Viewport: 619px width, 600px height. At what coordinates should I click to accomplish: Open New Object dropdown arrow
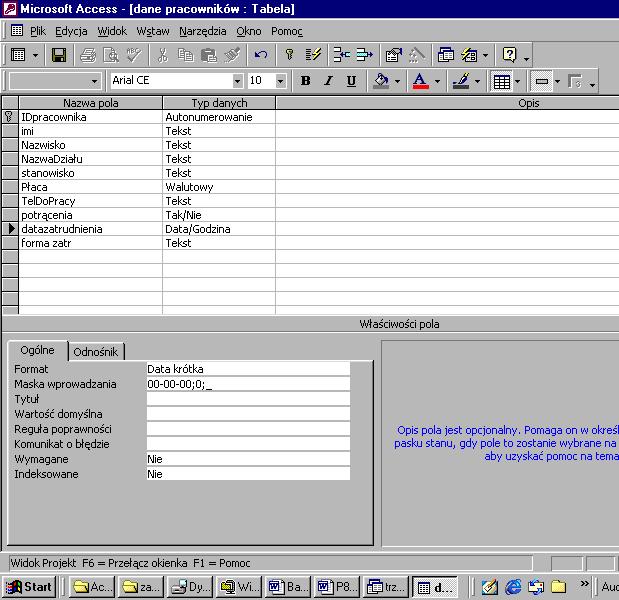(486, 55)
